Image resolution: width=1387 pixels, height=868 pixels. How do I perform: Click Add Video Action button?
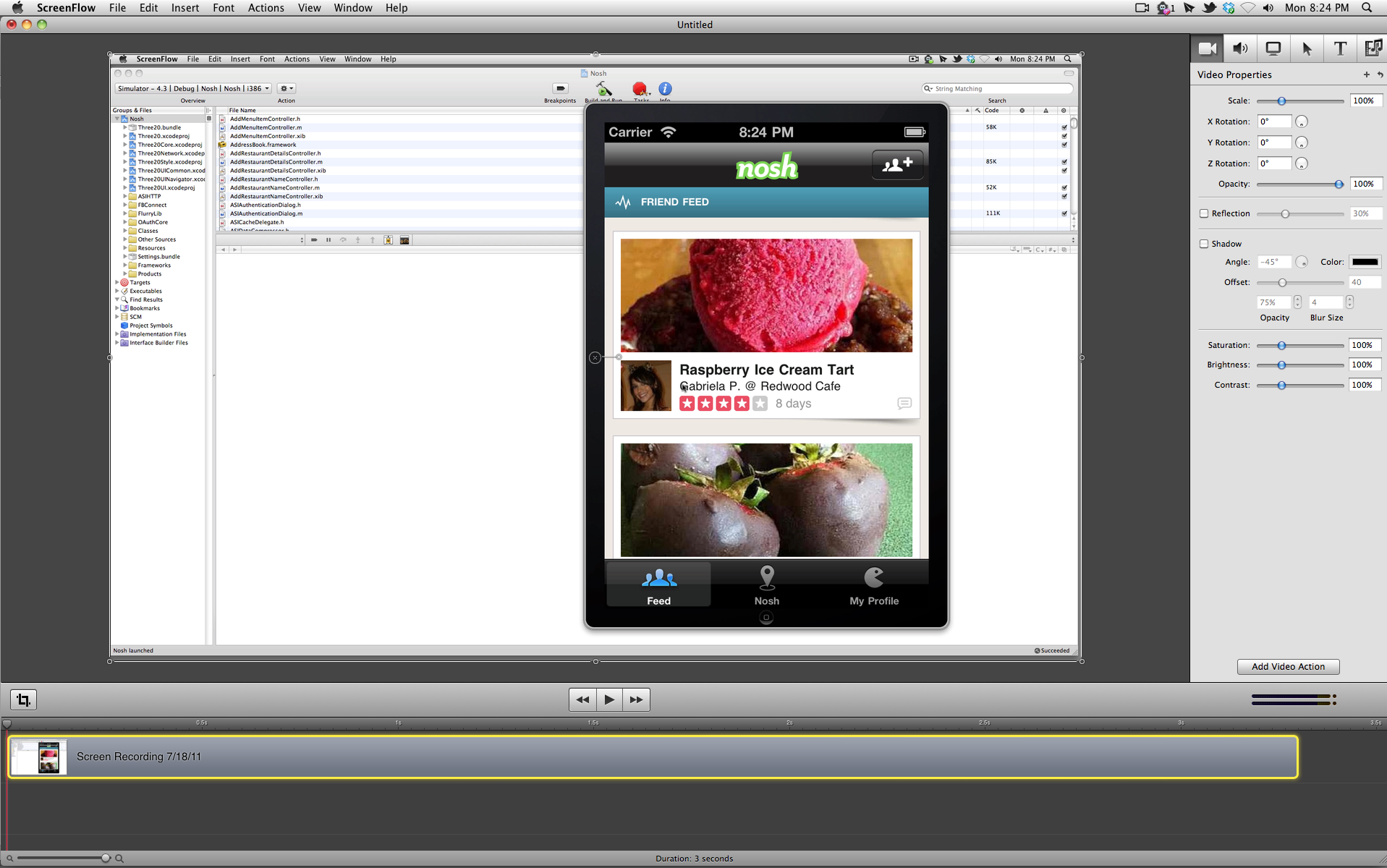pyautogui.click(x=1288, y=666)
